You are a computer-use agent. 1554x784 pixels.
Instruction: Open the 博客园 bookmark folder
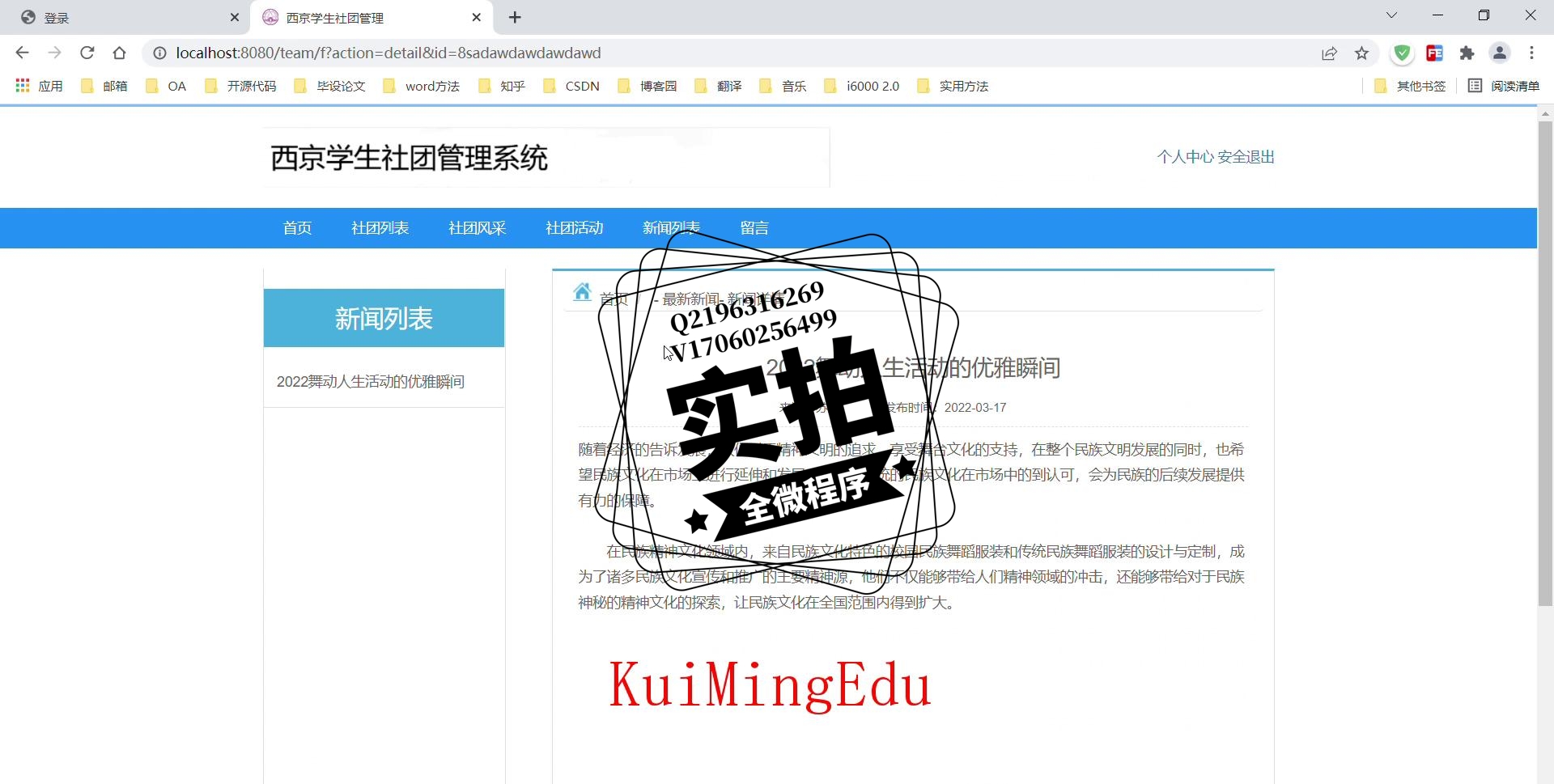click(x=647, y=86)
